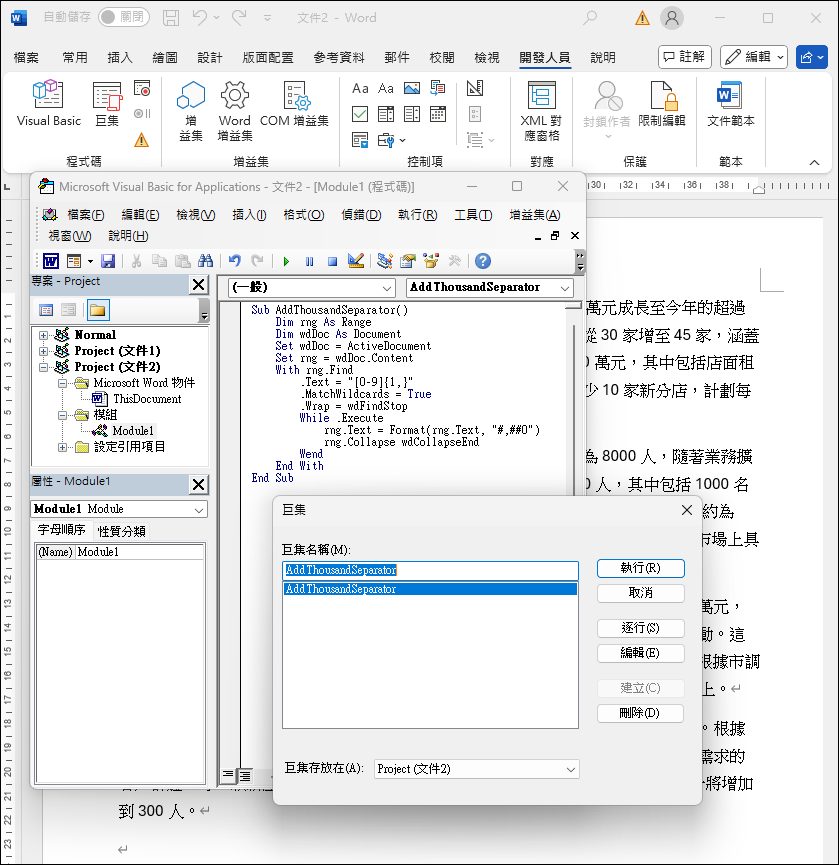Open Object Browser icon in VBA toolbar

[x=431, y=261]
